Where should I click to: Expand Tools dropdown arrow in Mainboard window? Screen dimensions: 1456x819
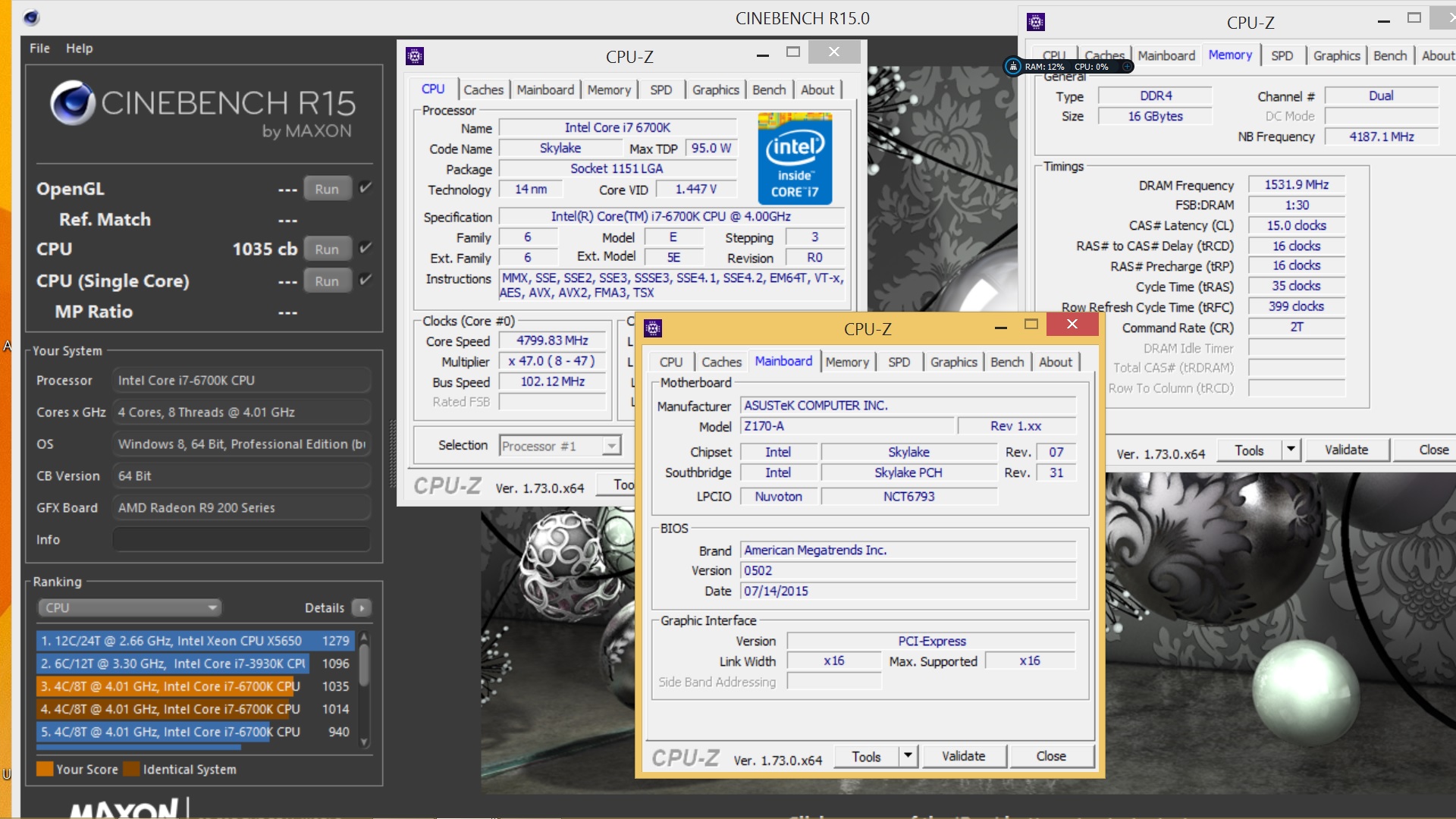[908, 756]
